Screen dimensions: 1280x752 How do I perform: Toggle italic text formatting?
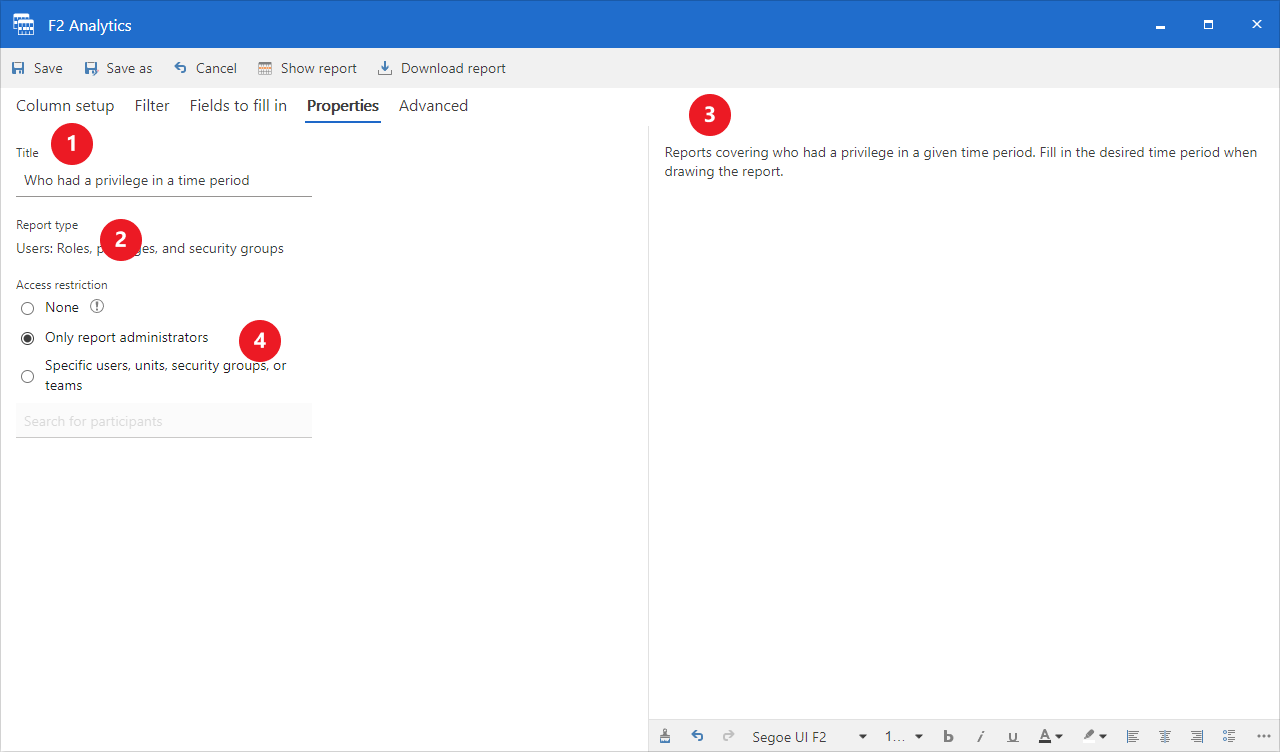tap(980, 737)
